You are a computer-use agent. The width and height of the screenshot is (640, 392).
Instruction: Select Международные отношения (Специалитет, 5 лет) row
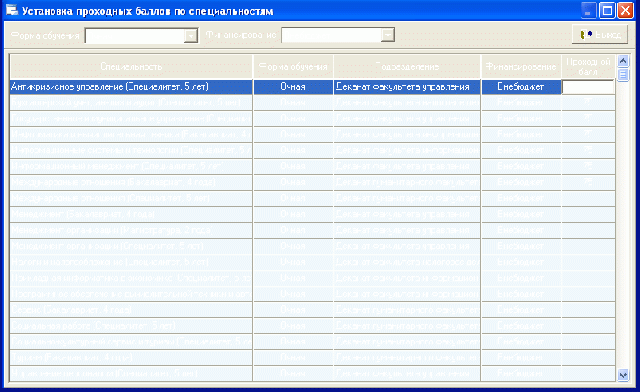click(312, 198)
